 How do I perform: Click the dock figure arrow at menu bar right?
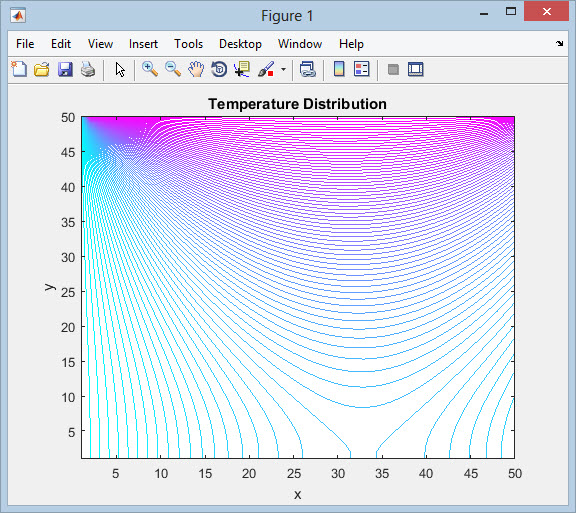[x=559, y=43]
